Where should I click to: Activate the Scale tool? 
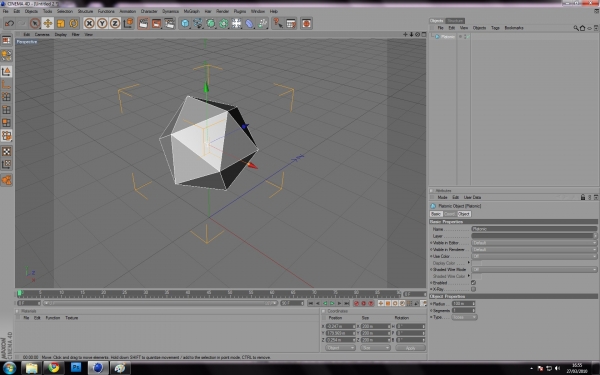tap(60, 23)
